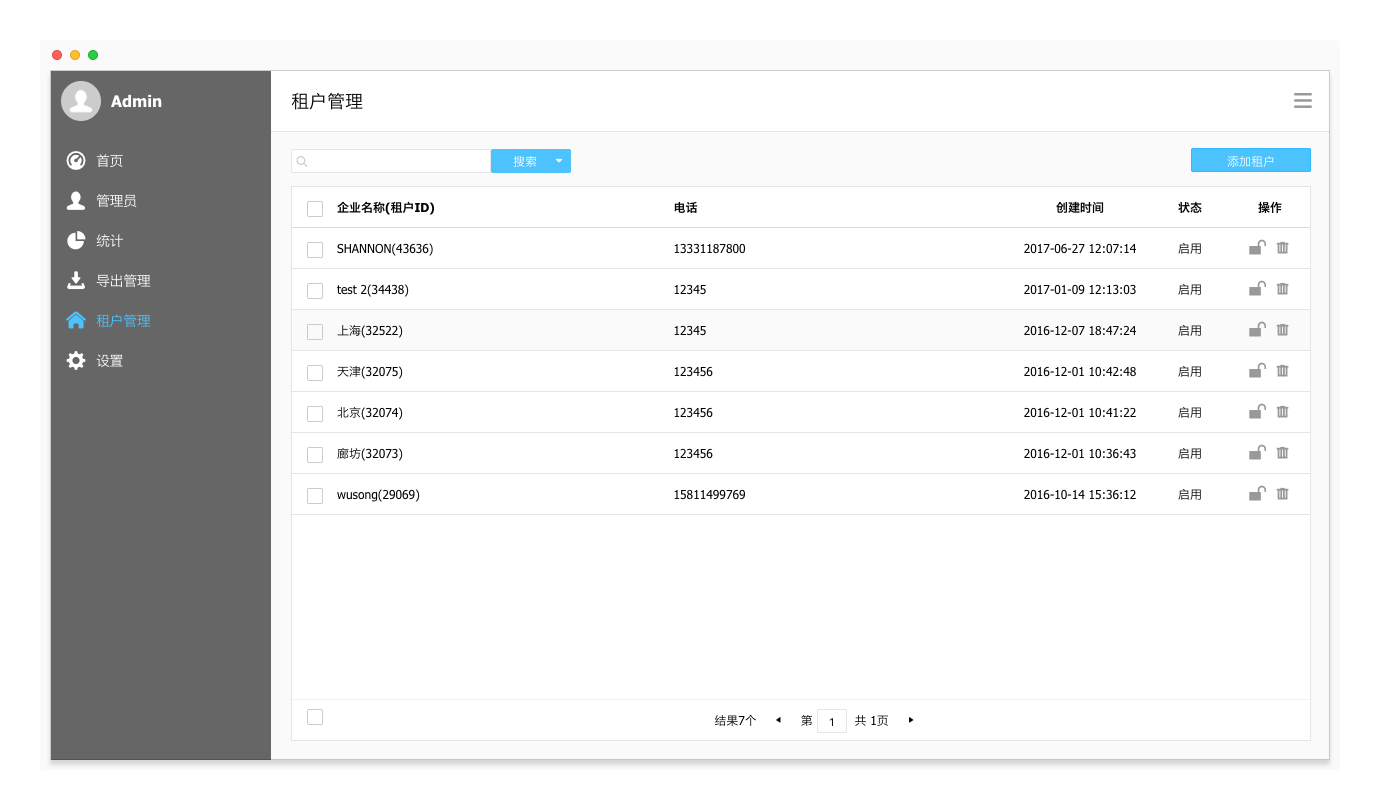1380x810 pixels.
Task: Click the page number input box
Action: click(x=832, y=721)
